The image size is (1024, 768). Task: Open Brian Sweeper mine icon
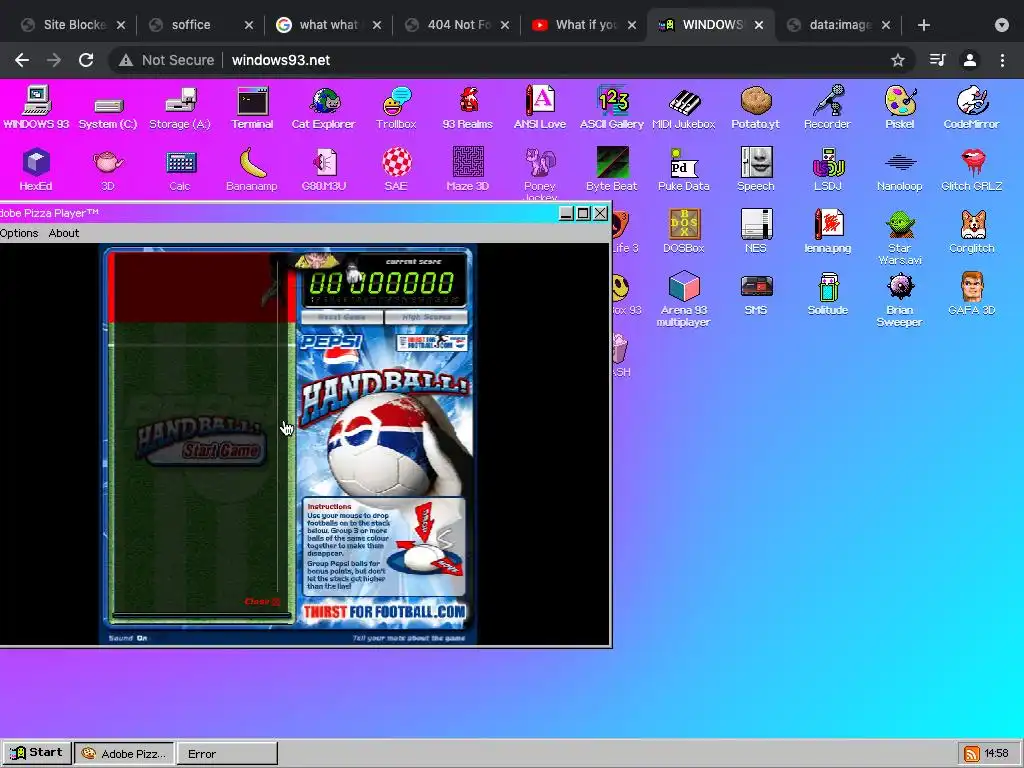[x=900, y=298]
